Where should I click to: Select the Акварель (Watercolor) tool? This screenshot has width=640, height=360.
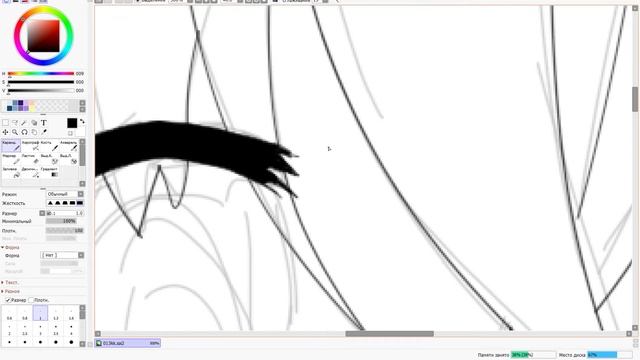pos(68,146)
